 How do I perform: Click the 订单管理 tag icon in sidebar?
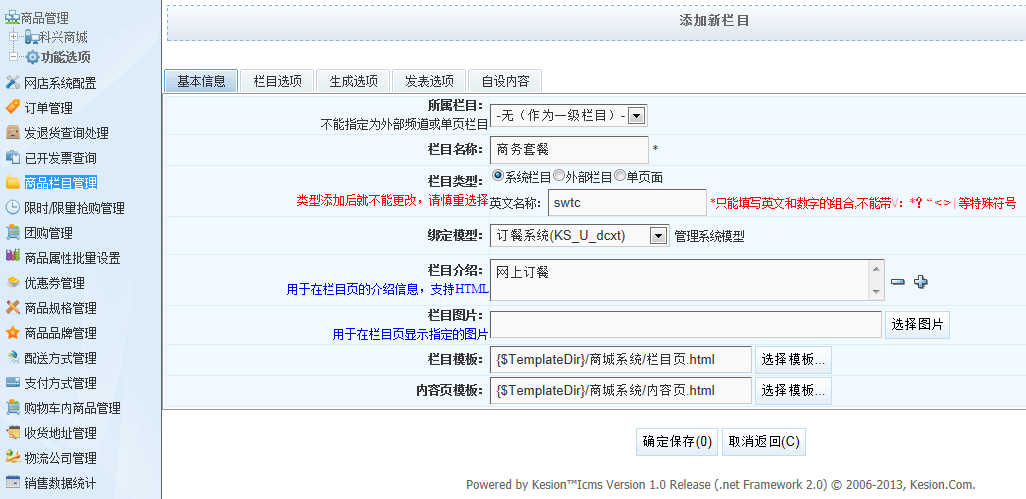pos(13,108)
